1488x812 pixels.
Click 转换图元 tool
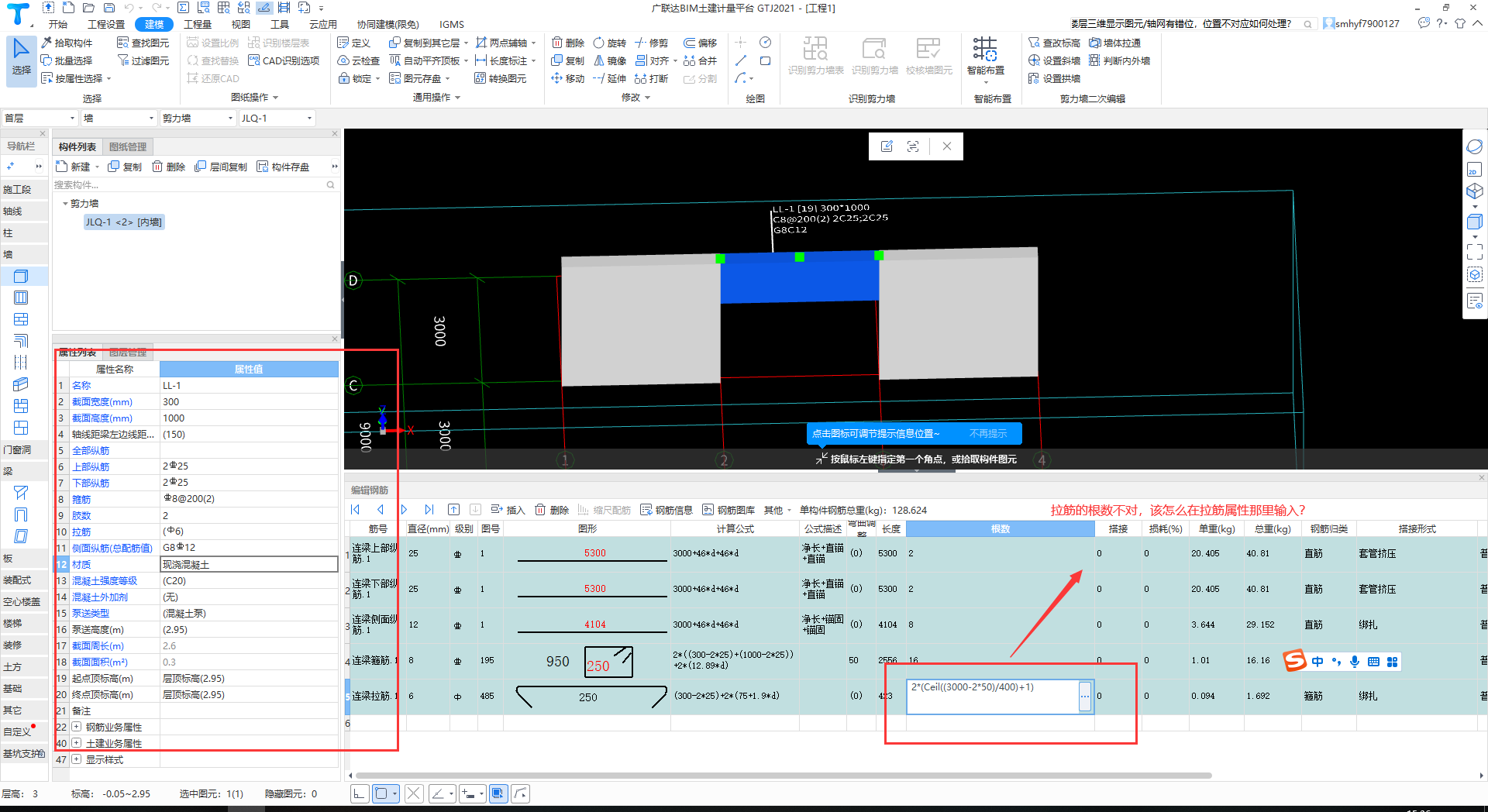[501, 78]
